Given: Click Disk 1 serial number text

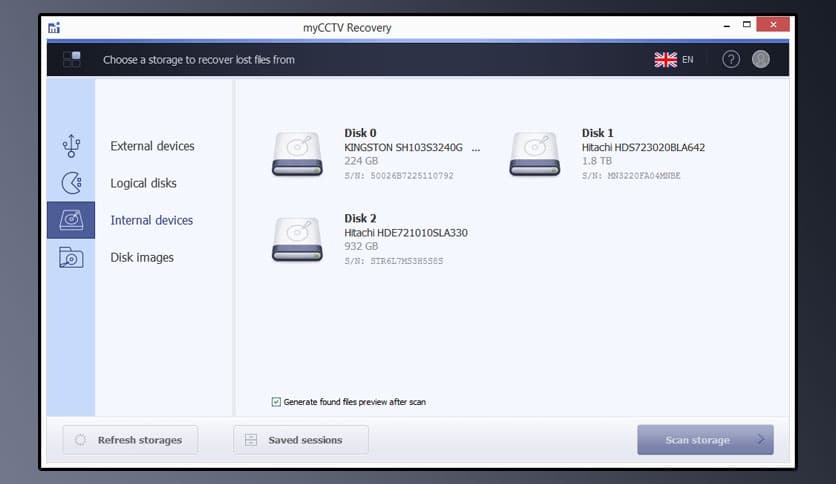Looking at the screenshot, I should (631, 175).
